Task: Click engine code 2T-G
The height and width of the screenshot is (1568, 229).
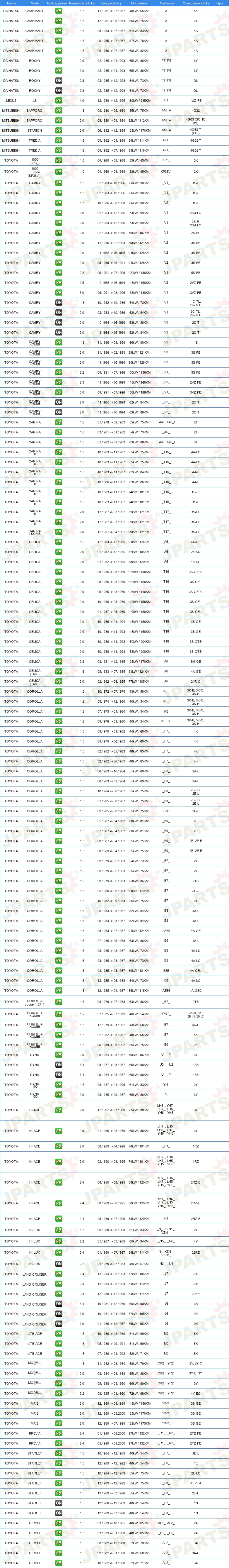Action: tap(196, 891)
